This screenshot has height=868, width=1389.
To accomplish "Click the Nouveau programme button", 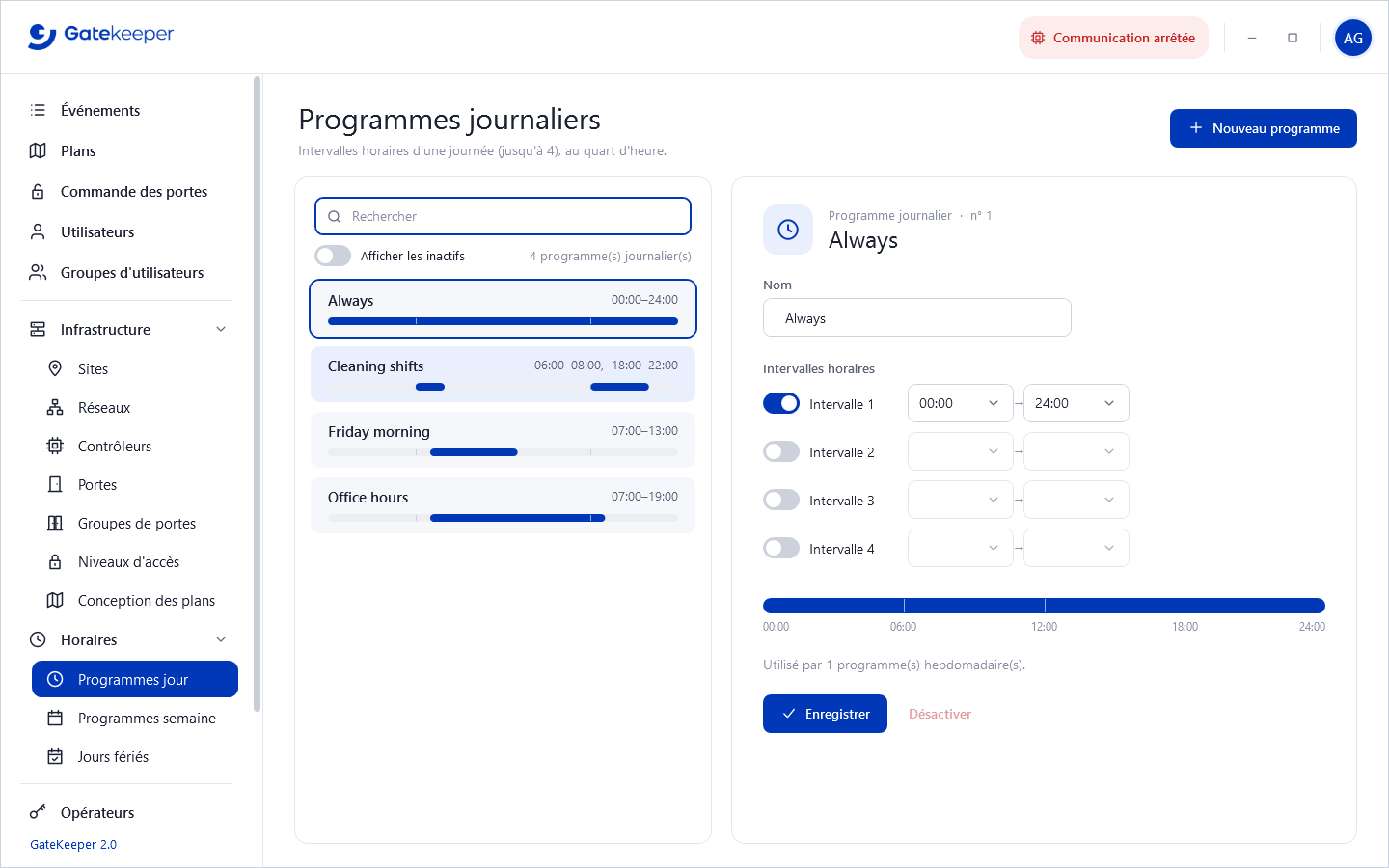I will pos(1264,128).
